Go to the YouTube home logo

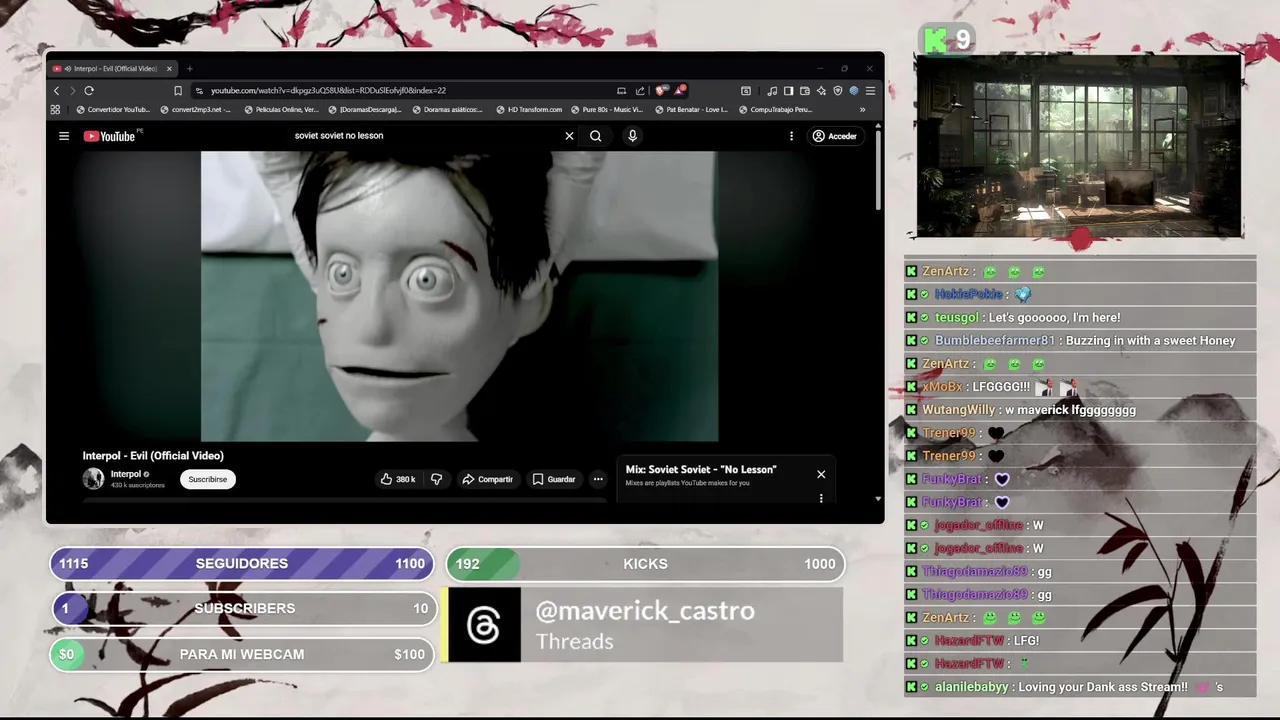pos(109,136)
